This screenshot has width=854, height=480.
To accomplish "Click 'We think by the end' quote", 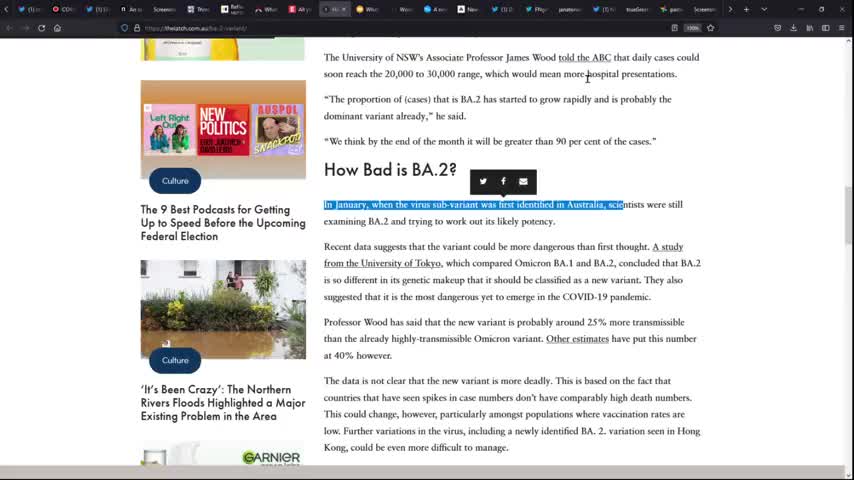I will [x=490, y=142].
